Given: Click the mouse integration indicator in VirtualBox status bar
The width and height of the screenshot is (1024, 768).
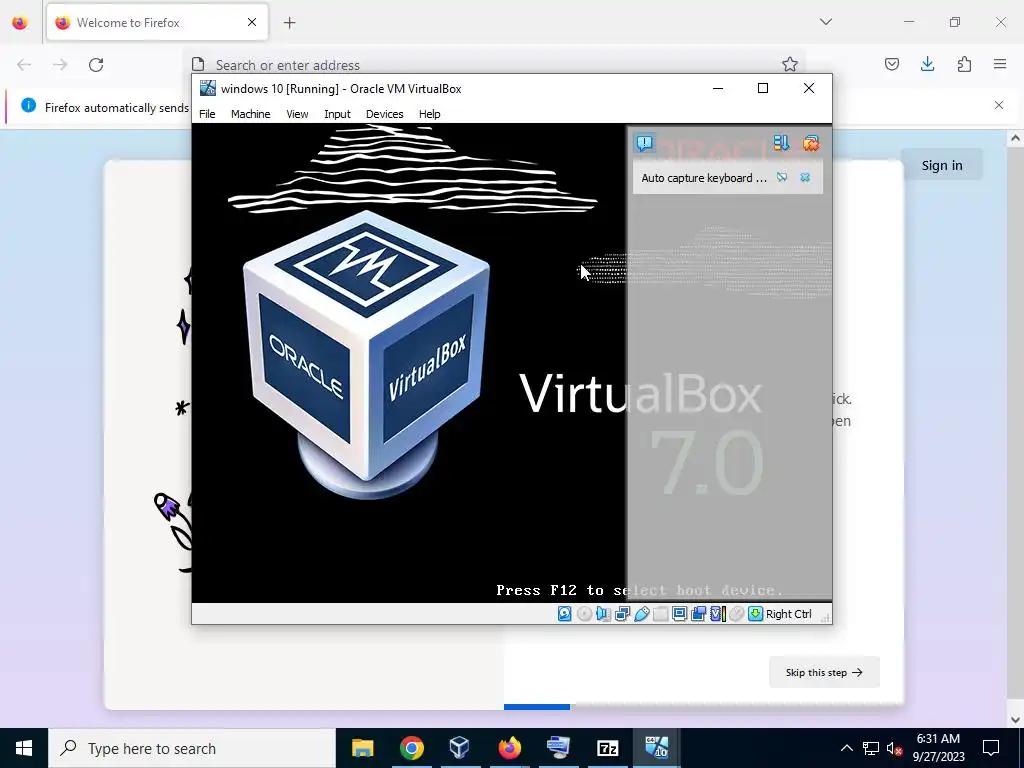Looking at the screenshot, I should [x=737, y=614].
